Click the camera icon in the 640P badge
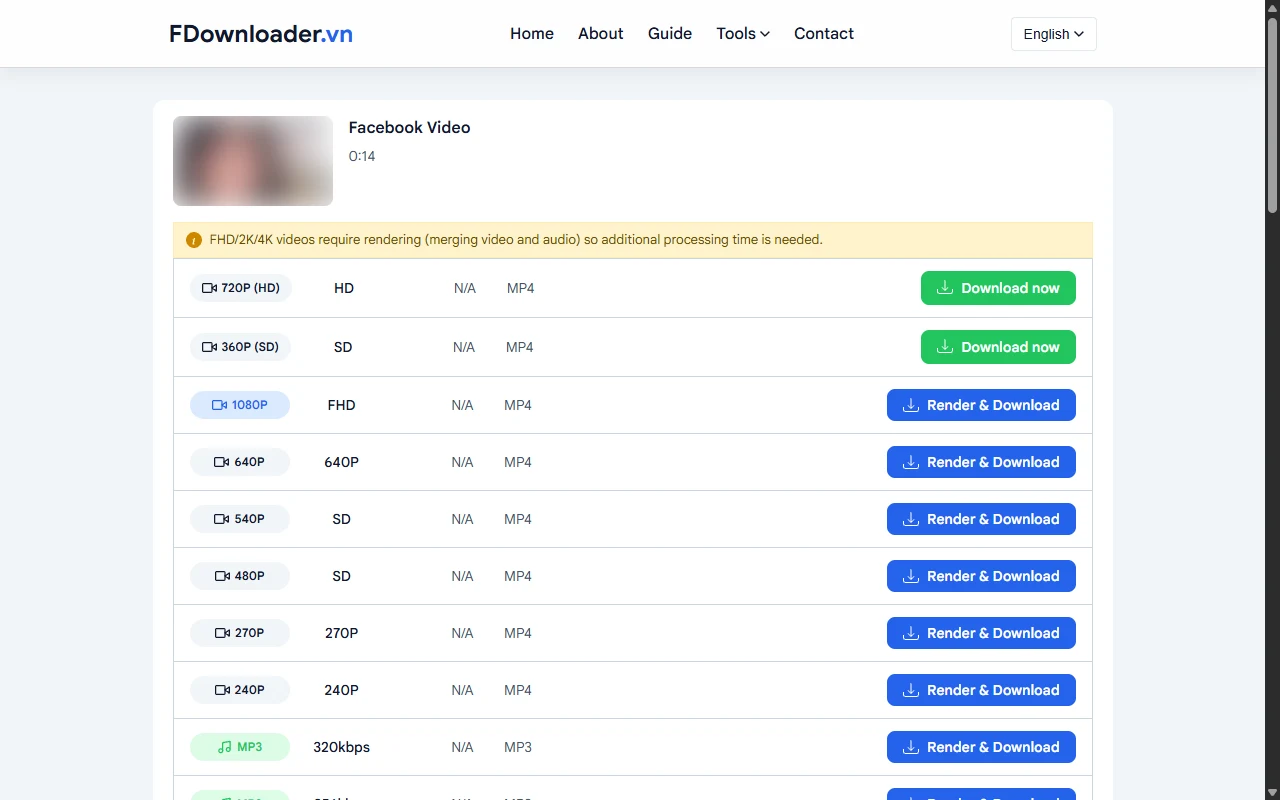 [x=222, y=462]
